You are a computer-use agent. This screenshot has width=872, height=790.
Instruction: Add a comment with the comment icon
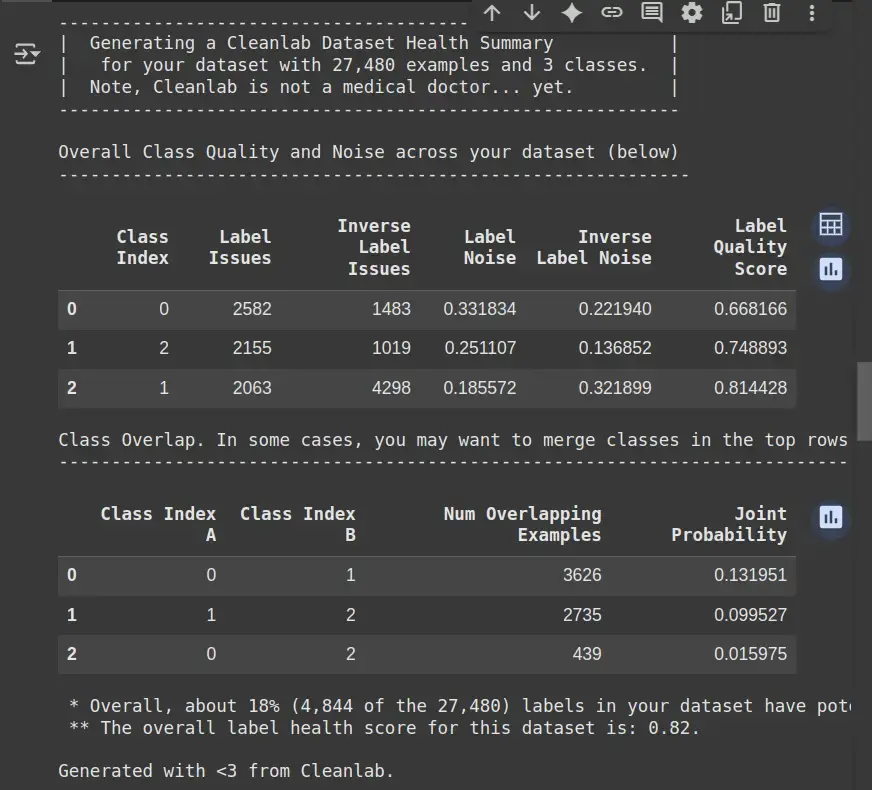(x=651, y=13)
